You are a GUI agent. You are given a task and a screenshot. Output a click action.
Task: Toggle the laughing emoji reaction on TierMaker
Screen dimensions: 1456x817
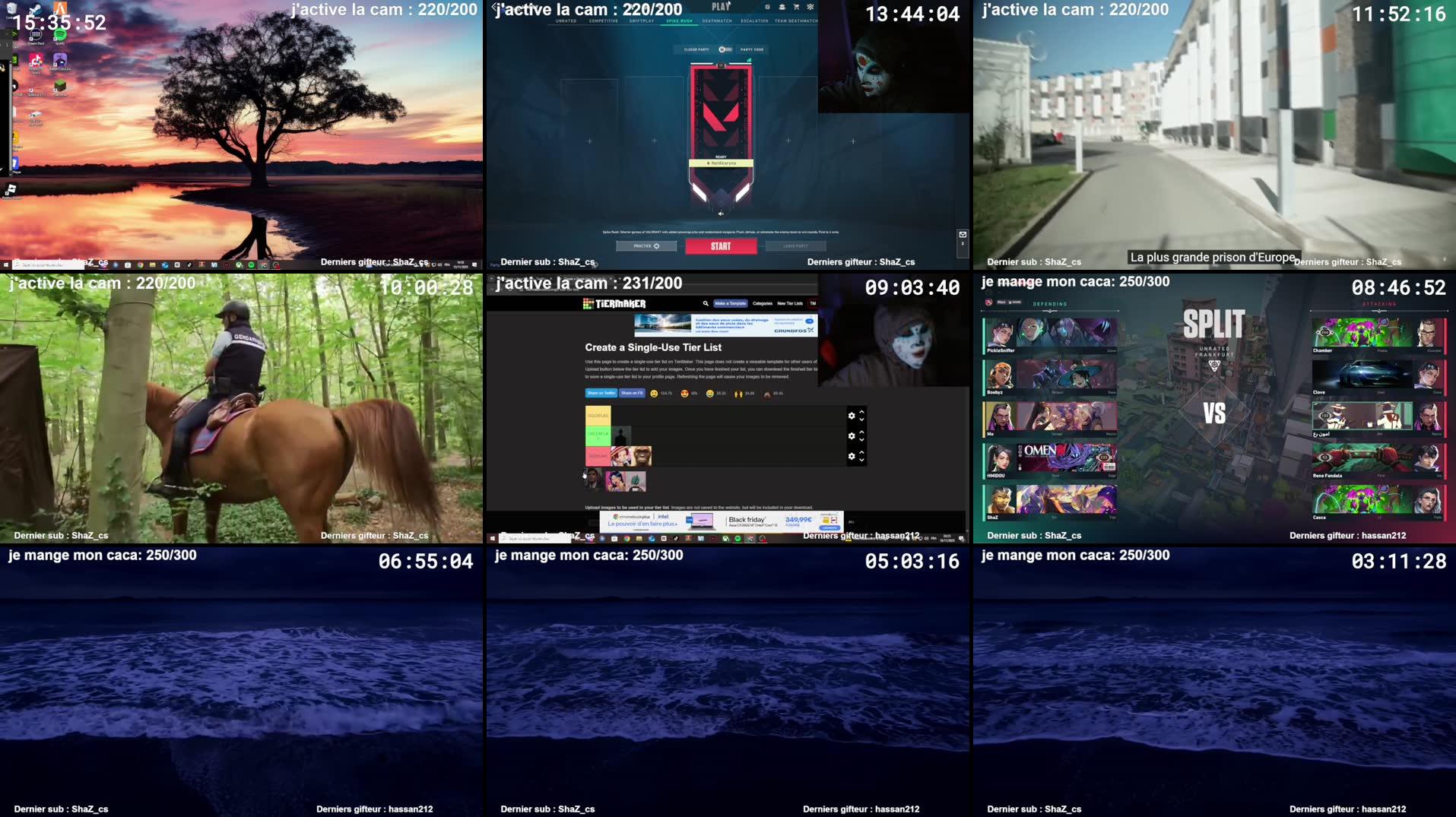710,393
